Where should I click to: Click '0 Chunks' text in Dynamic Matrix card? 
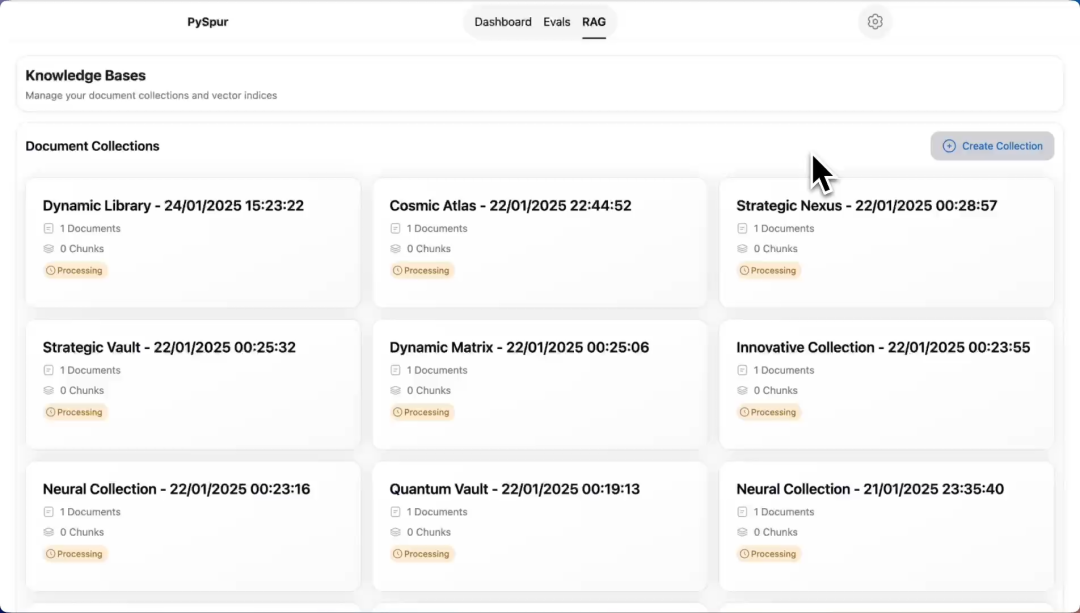428,391
